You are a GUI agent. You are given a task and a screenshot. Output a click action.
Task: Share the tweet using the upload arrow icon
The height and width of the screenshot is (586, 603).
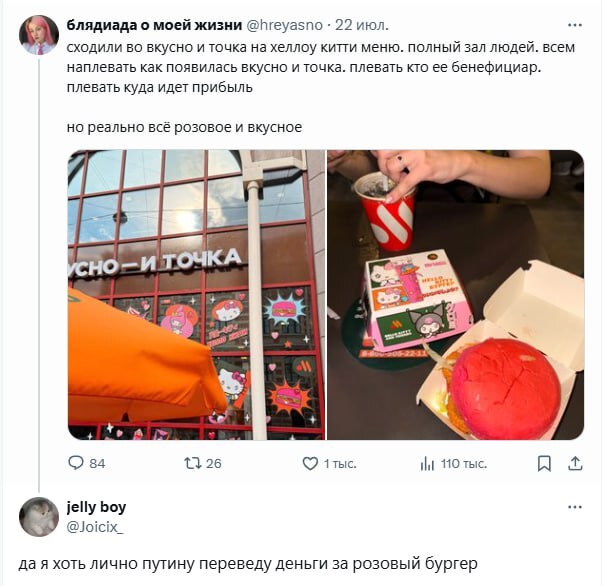pos(575,463)
